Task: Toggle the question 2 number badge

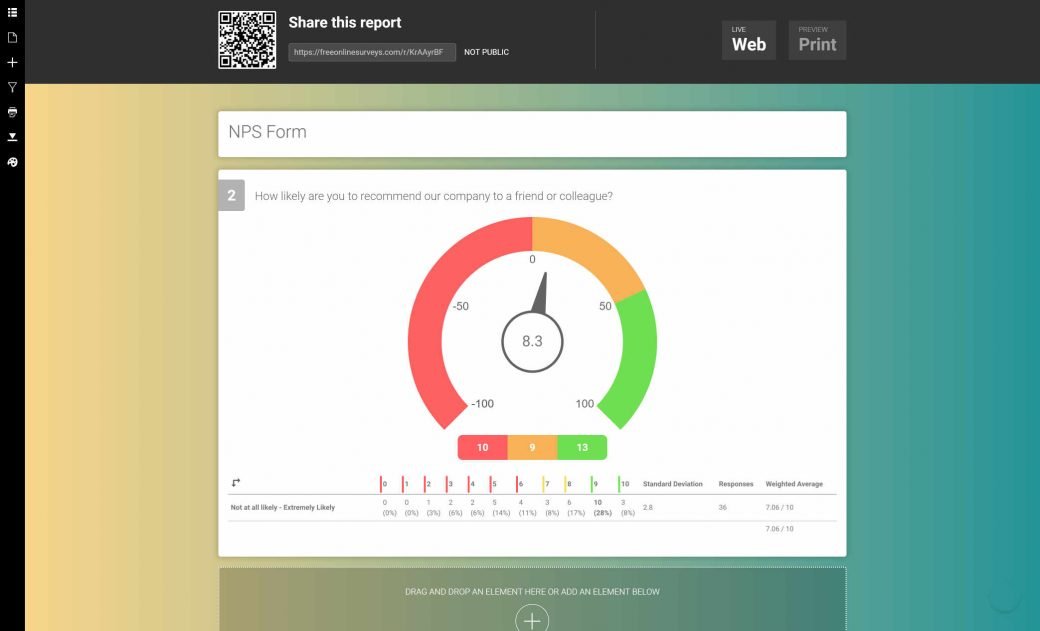Action: (231, 195)
